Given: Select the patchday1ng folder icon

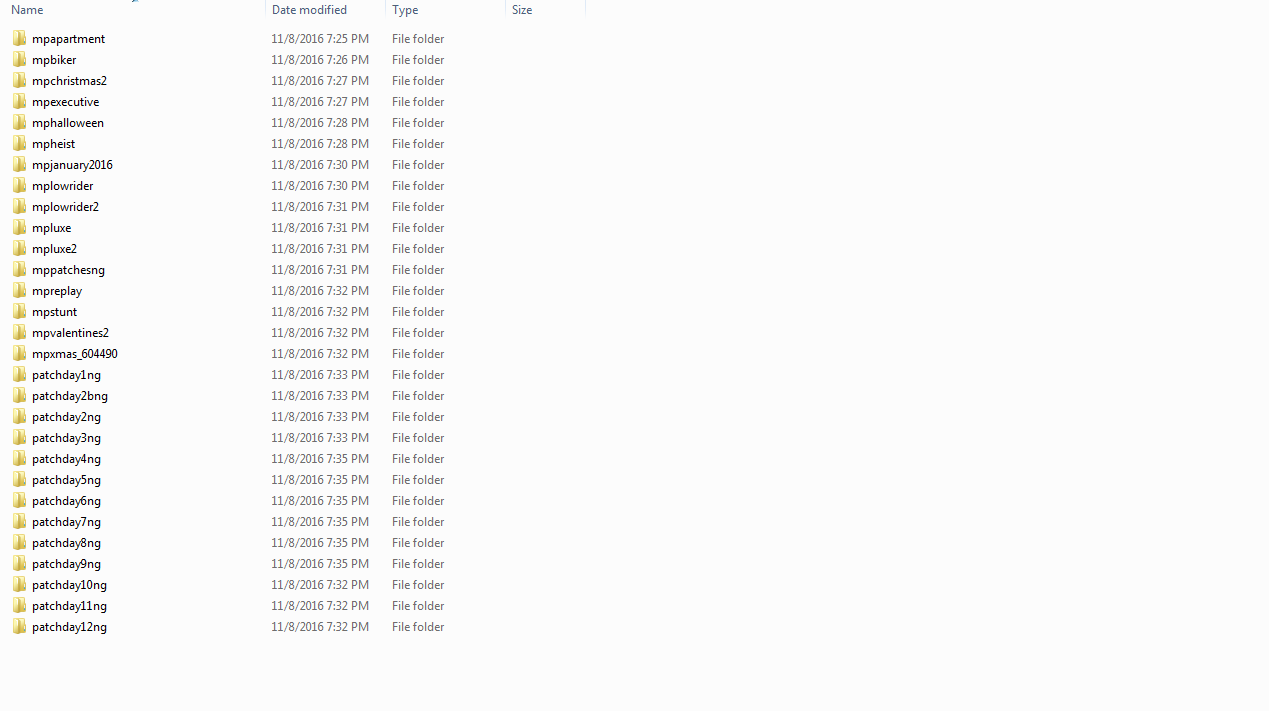Looking at the screenshot, I should point(20,375).
